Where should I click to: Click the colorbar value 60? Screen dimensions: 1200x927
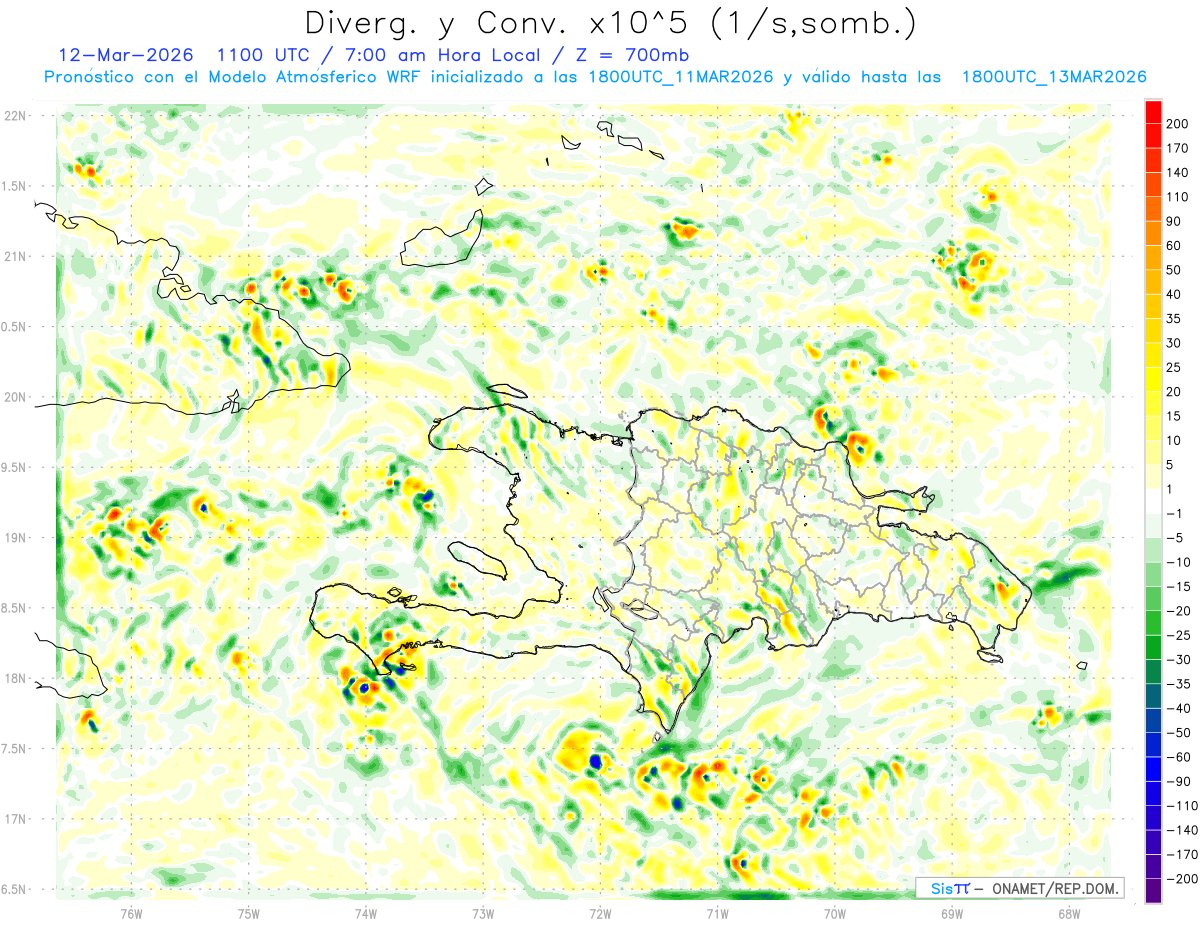(1174, 246)
